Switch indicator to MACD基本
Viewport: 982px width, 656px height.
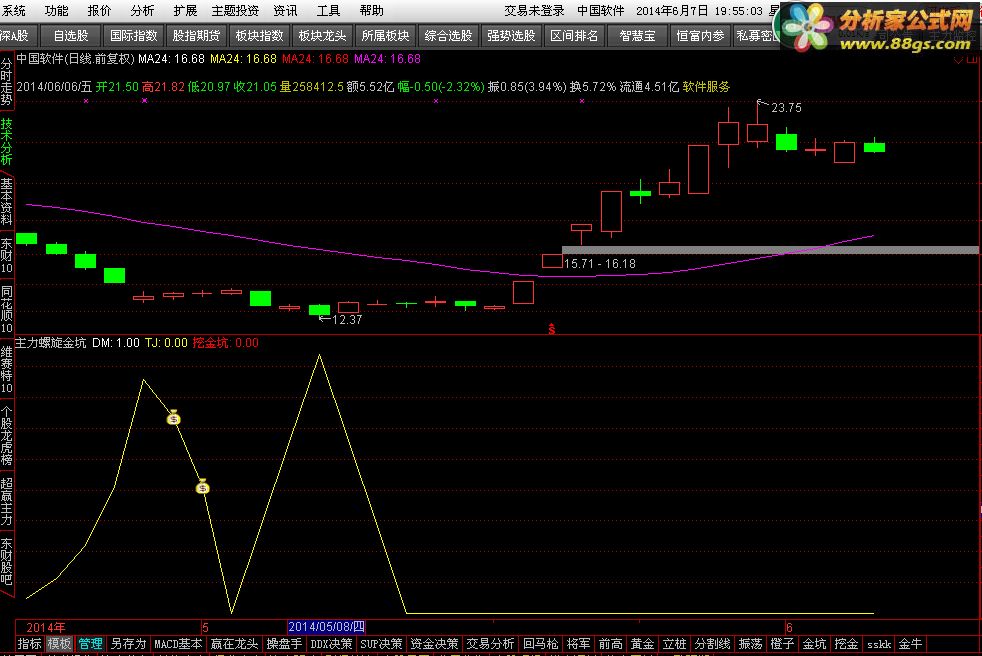tap(178, 643)
